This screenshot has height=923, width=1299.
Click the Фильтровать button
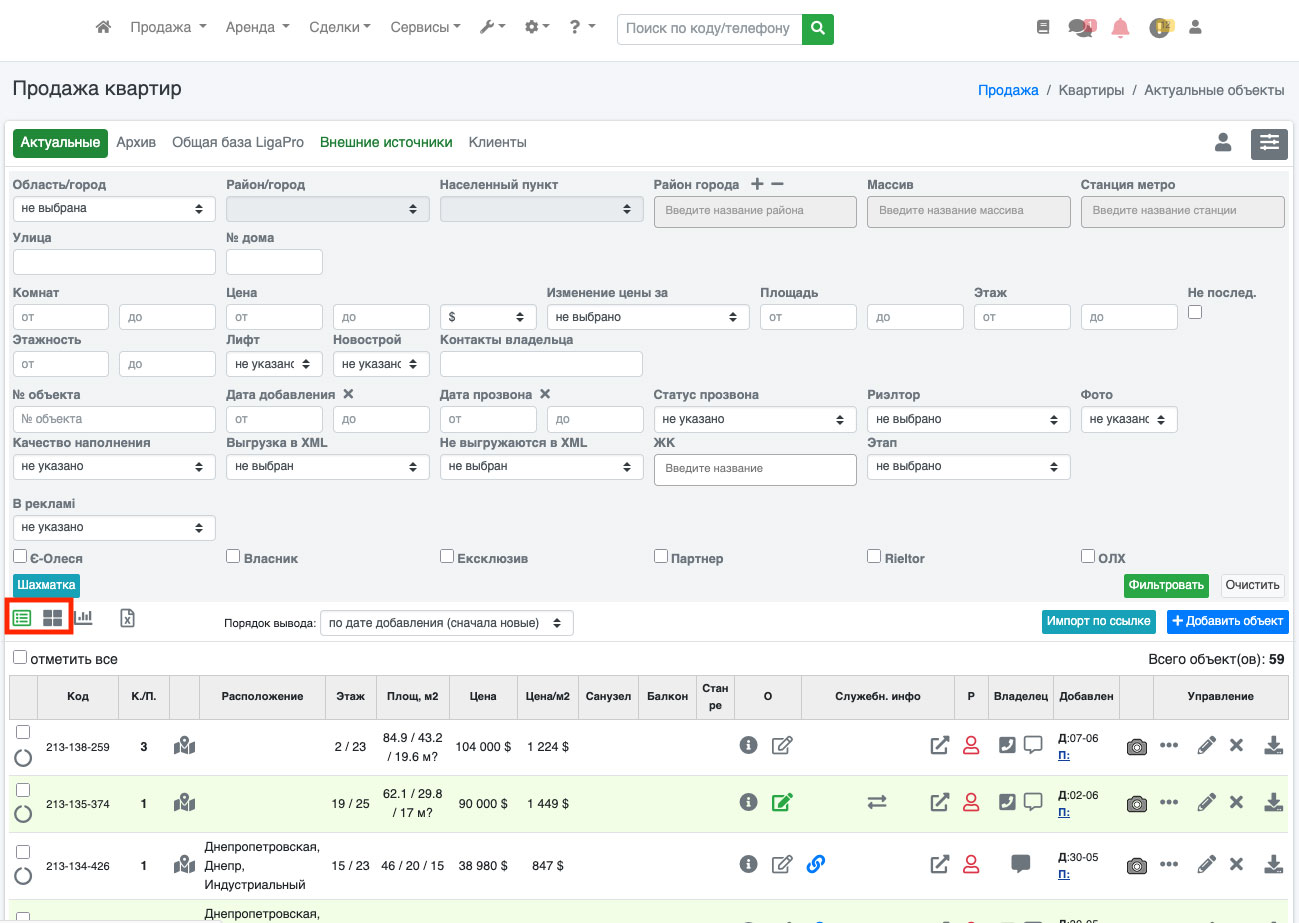pyautogui.click(x=1166, y=585)
